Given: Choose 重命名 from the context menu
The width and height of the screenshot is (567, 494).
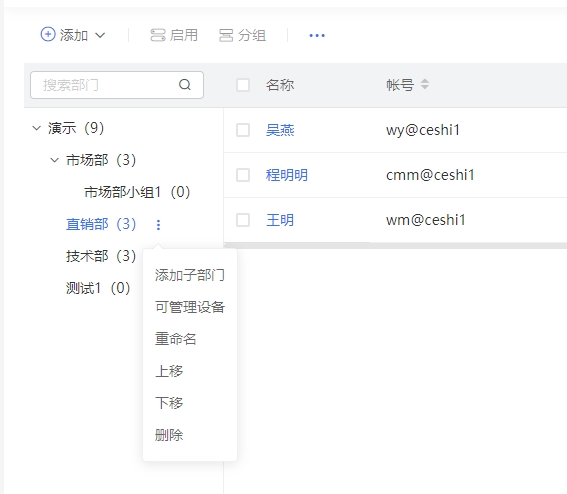Looking at the screenshot, I should point(176,339).
